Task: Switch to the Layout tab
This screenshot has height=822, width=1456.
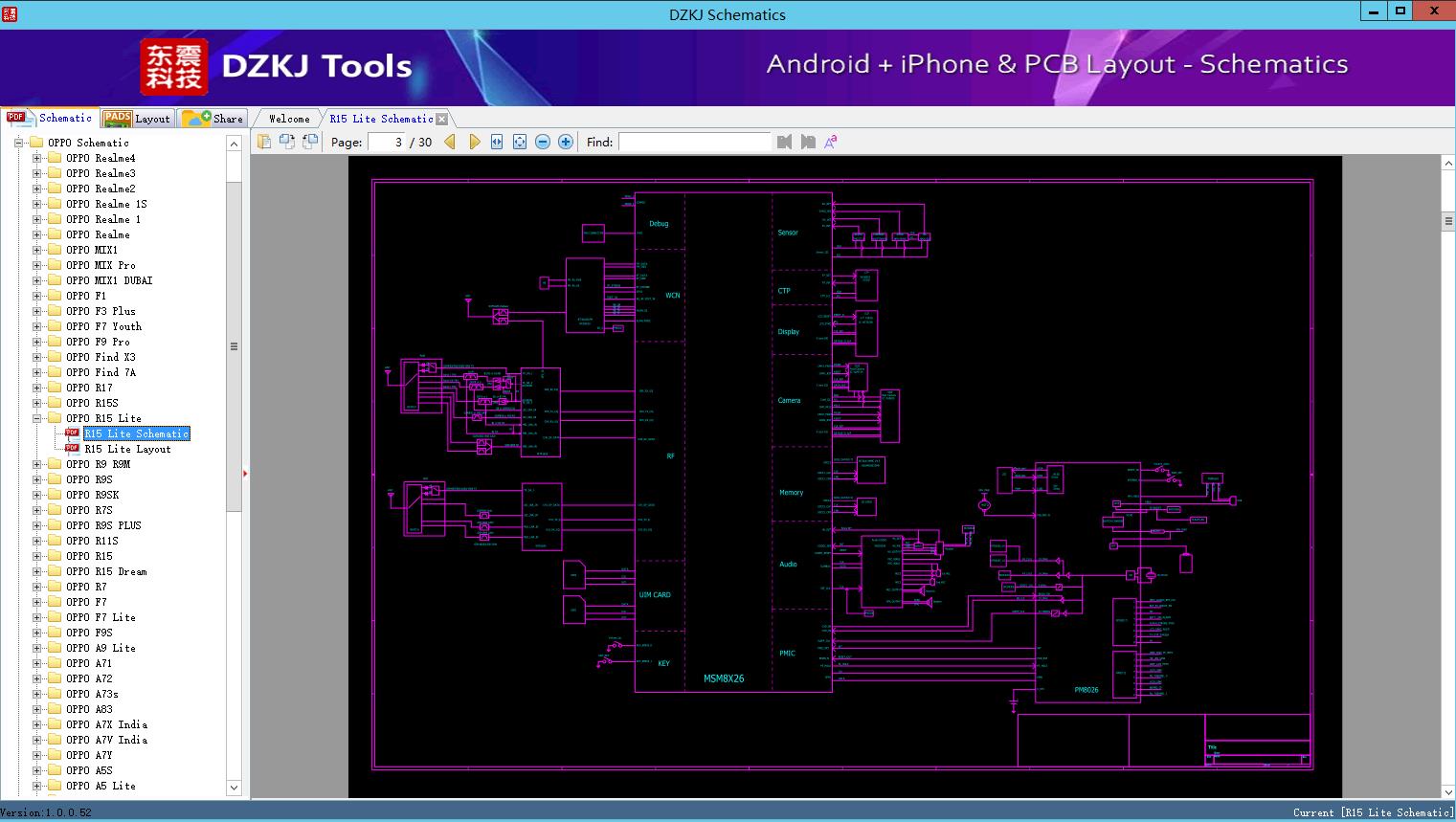Action: 137,119
